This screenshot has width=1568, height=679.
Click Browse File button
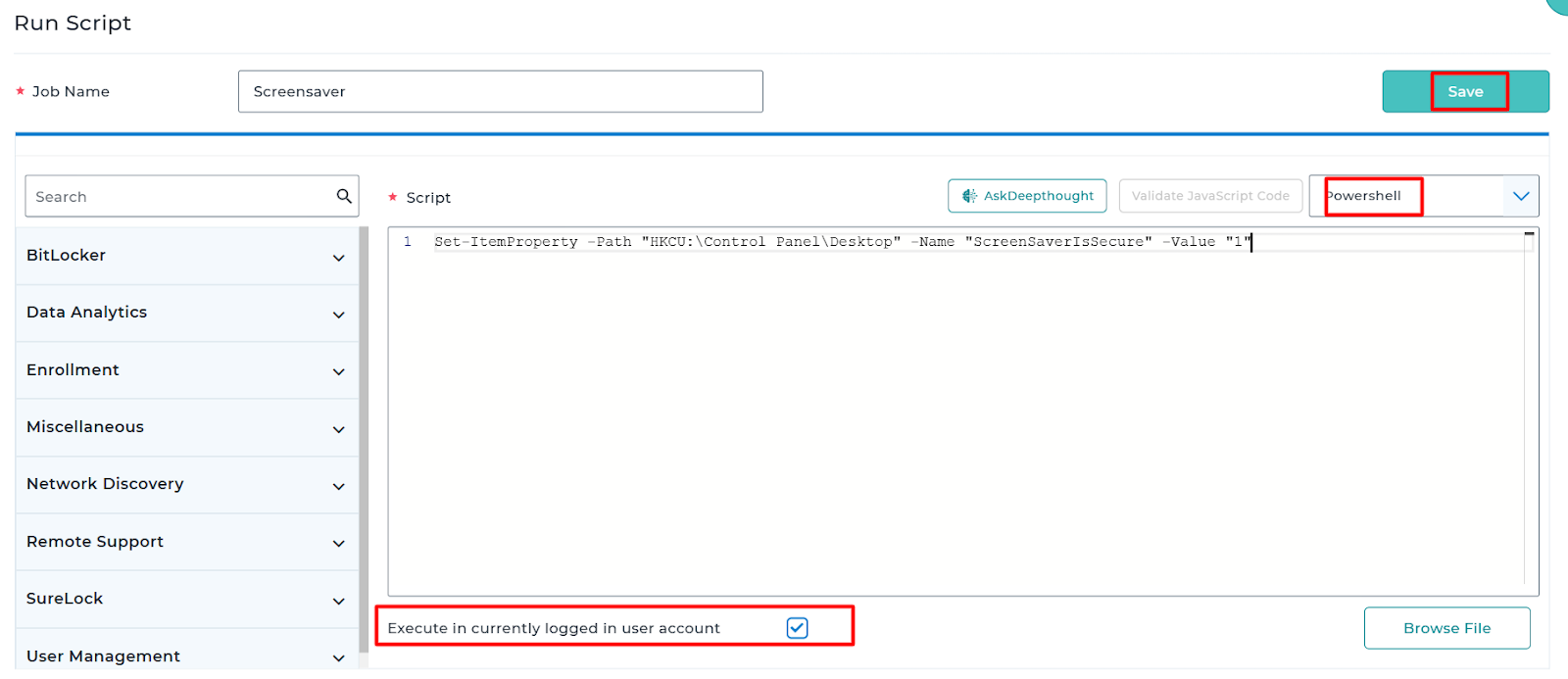[1446, 628]
